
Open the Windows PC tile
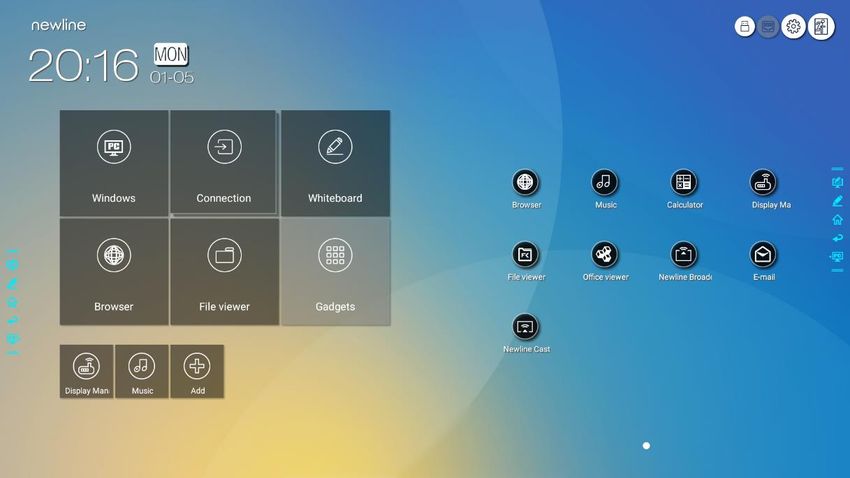114,163
